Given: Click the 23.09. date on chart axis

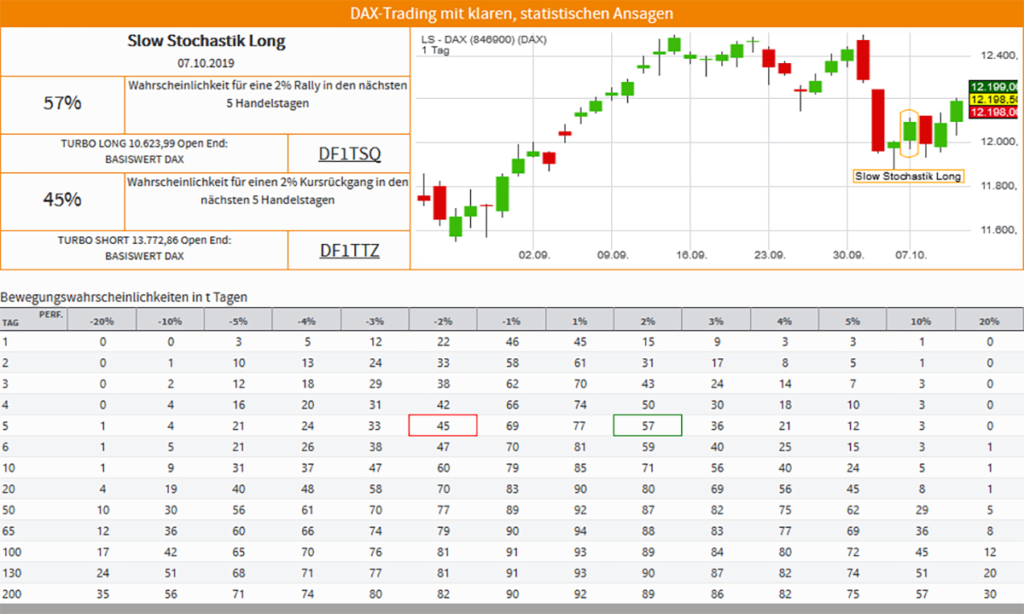Looking at the screenshot, I should pos(769,255).
